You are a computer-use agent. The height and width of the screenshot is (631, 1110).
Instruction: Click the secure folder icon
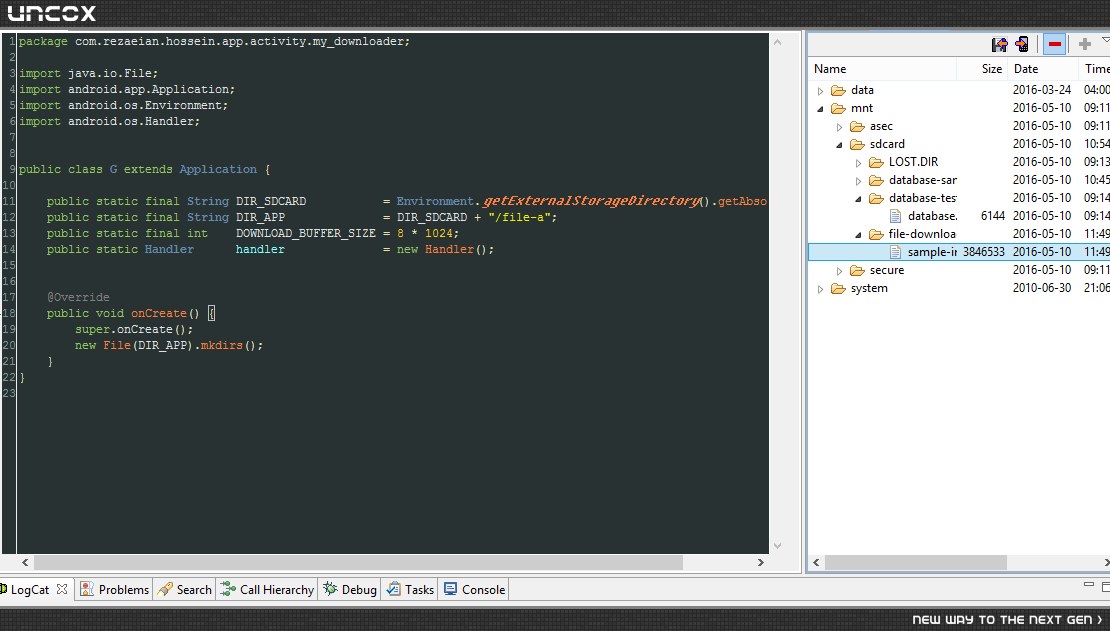pyautogui.click(x=857, y=271)
